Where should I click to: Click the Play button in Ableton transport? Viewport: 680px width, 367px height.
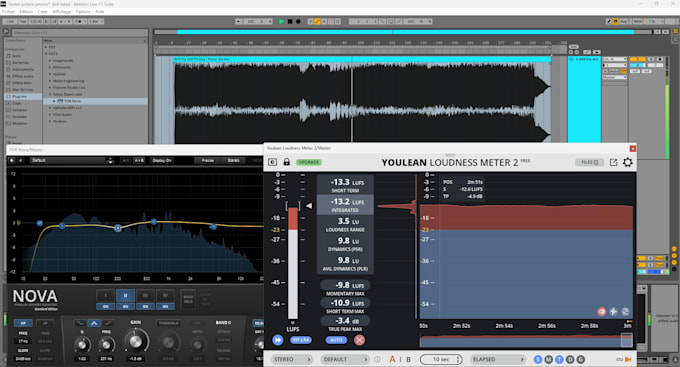tap(281, 21)
